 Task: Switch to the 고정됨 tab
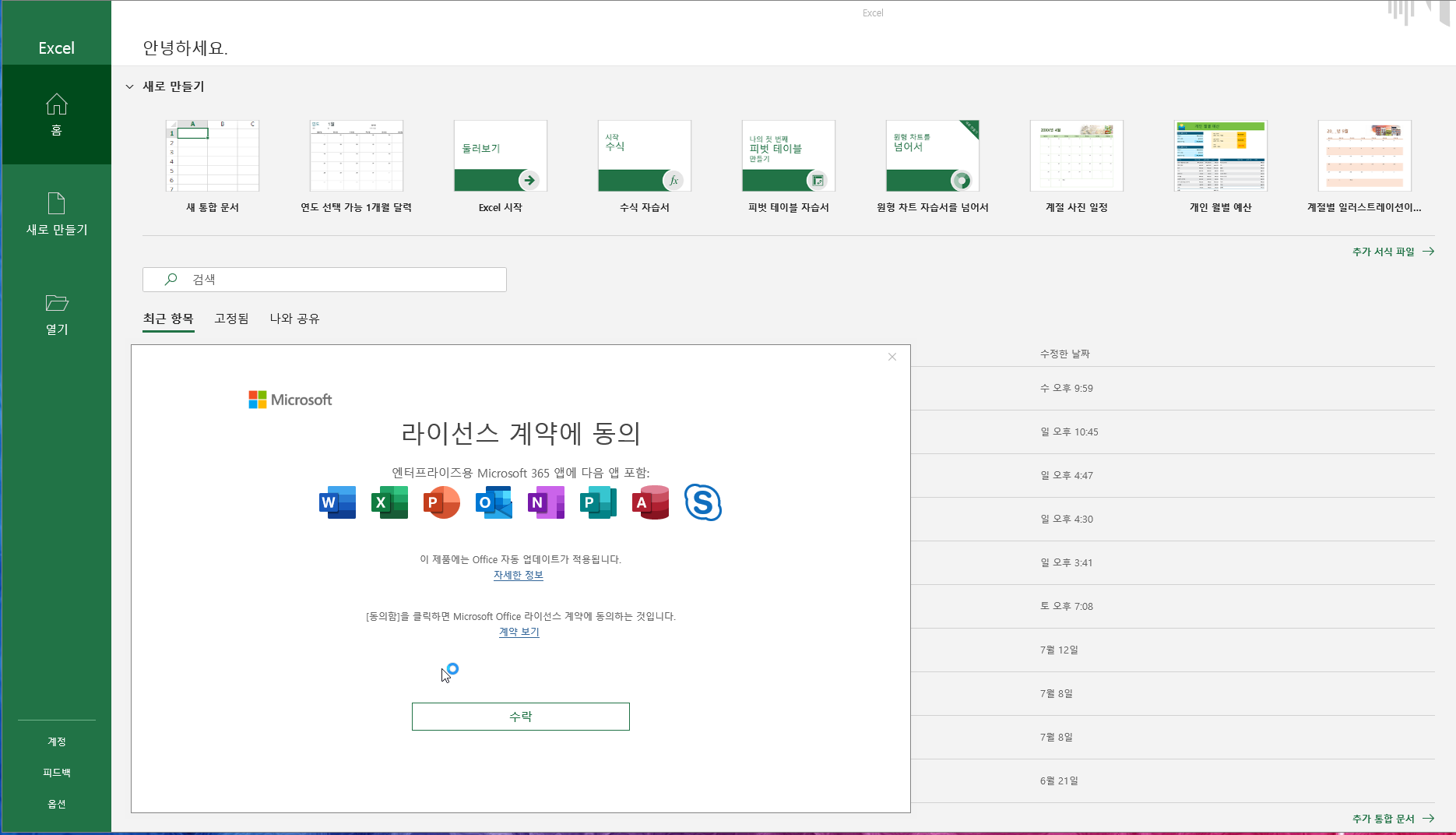click(x=231, y=319)
